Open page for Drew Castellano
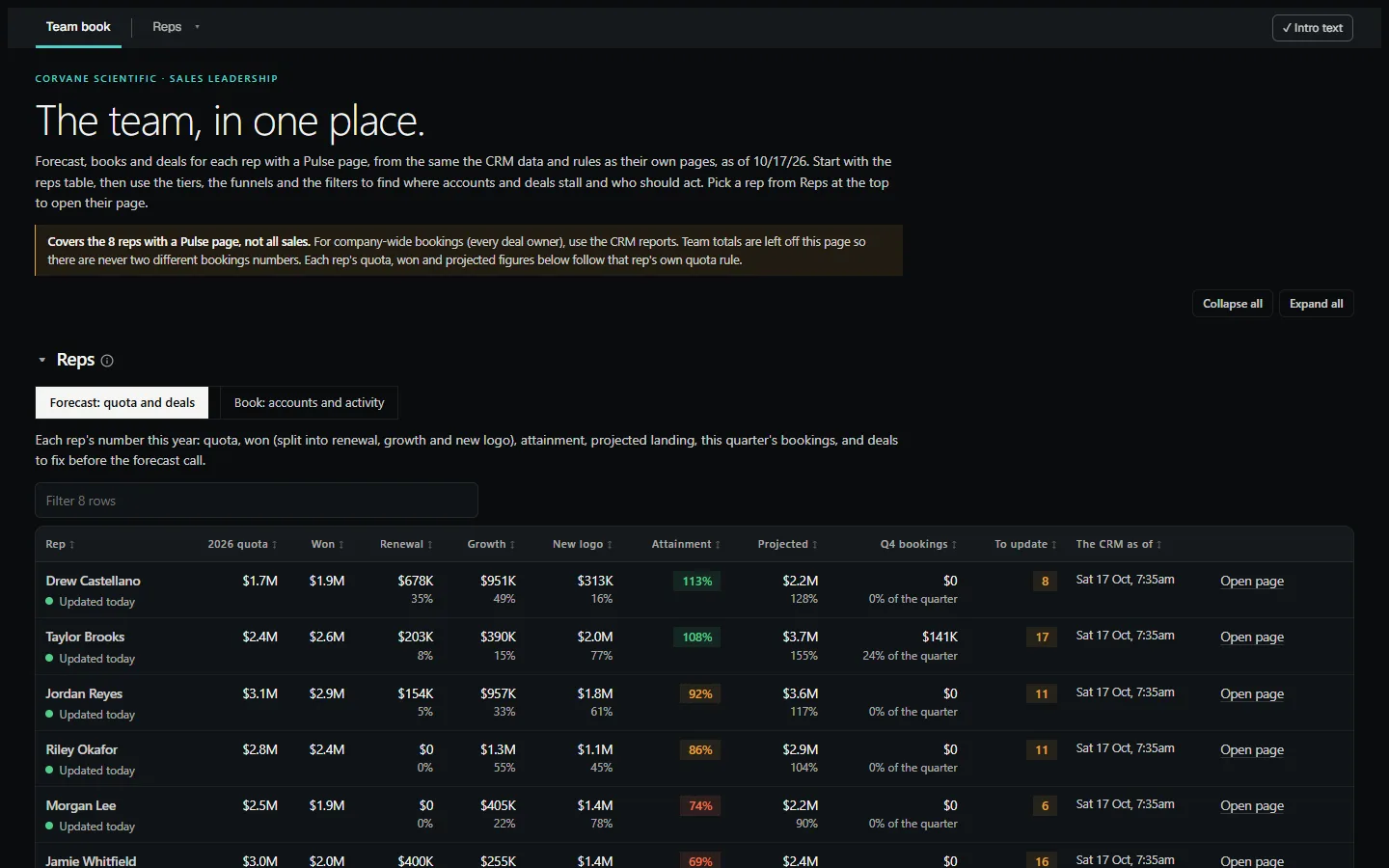 pos(1252,581)
